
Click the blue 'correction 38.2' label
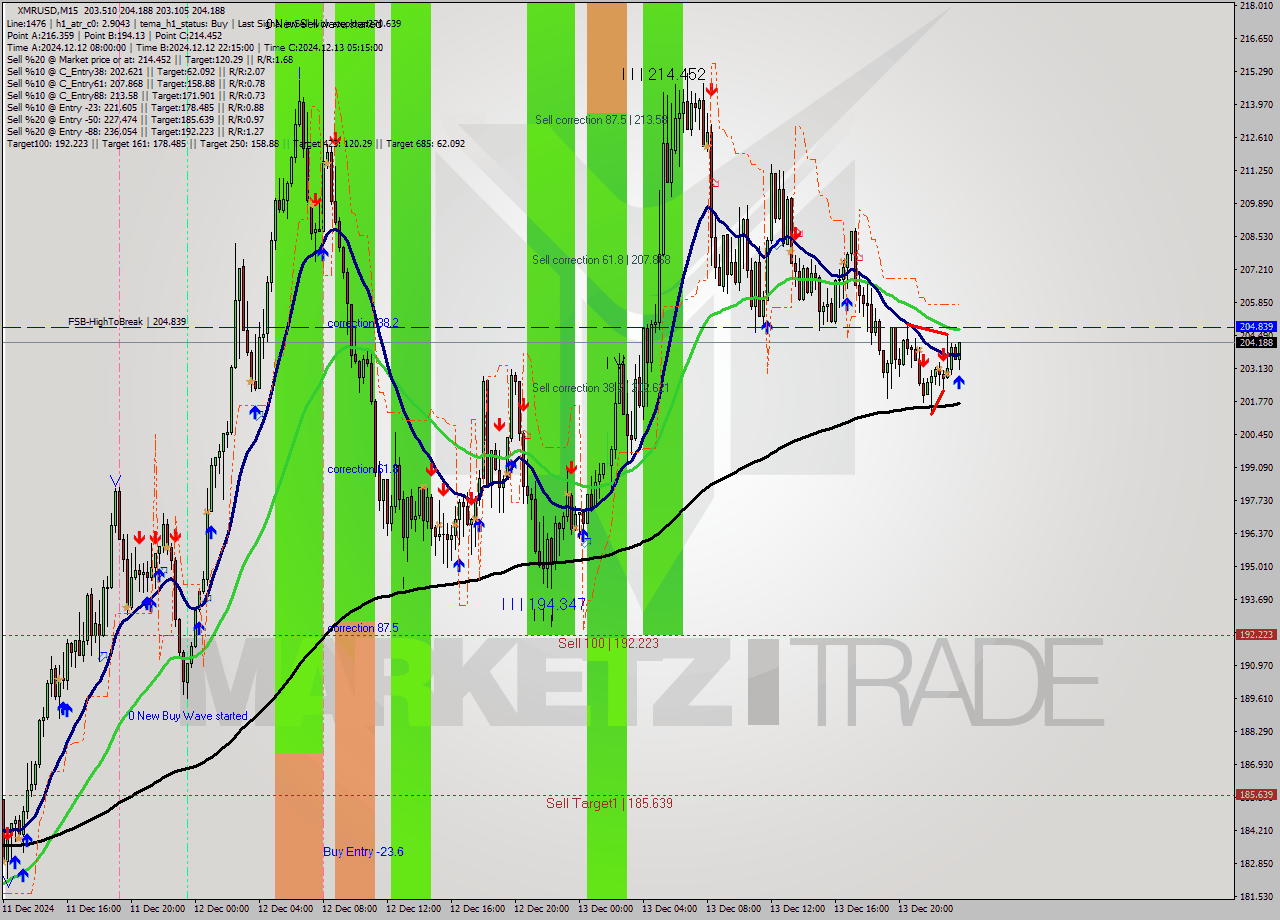point(363,323)
